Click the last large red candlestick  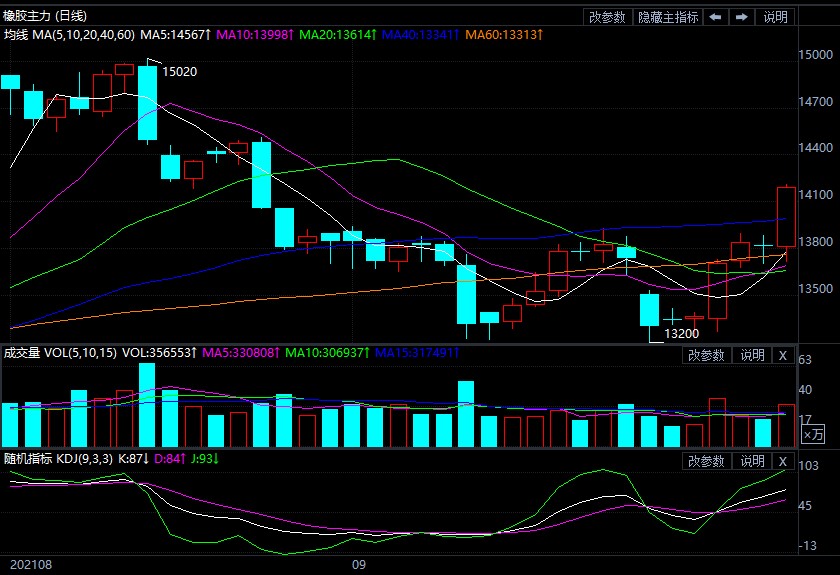[x=786, y=217]
